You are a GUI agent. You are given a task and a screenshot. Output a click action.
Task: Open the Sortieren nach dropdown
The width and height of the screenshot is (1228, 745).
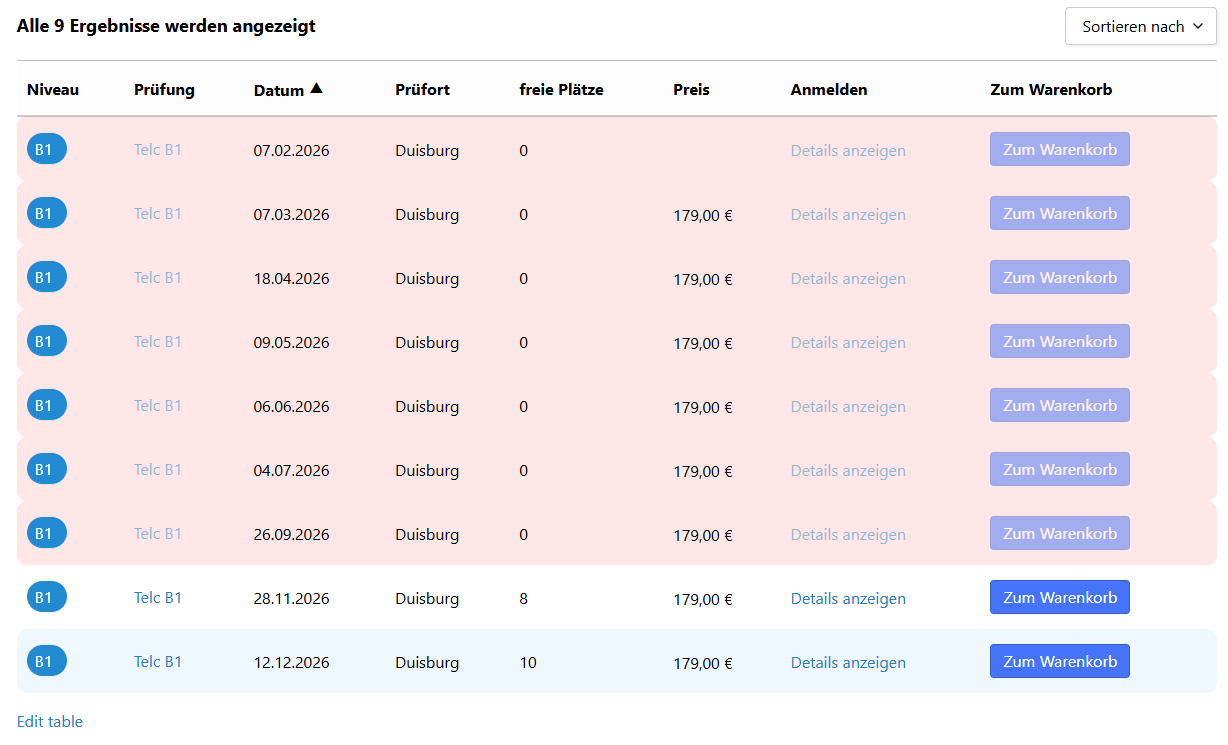1140,27
